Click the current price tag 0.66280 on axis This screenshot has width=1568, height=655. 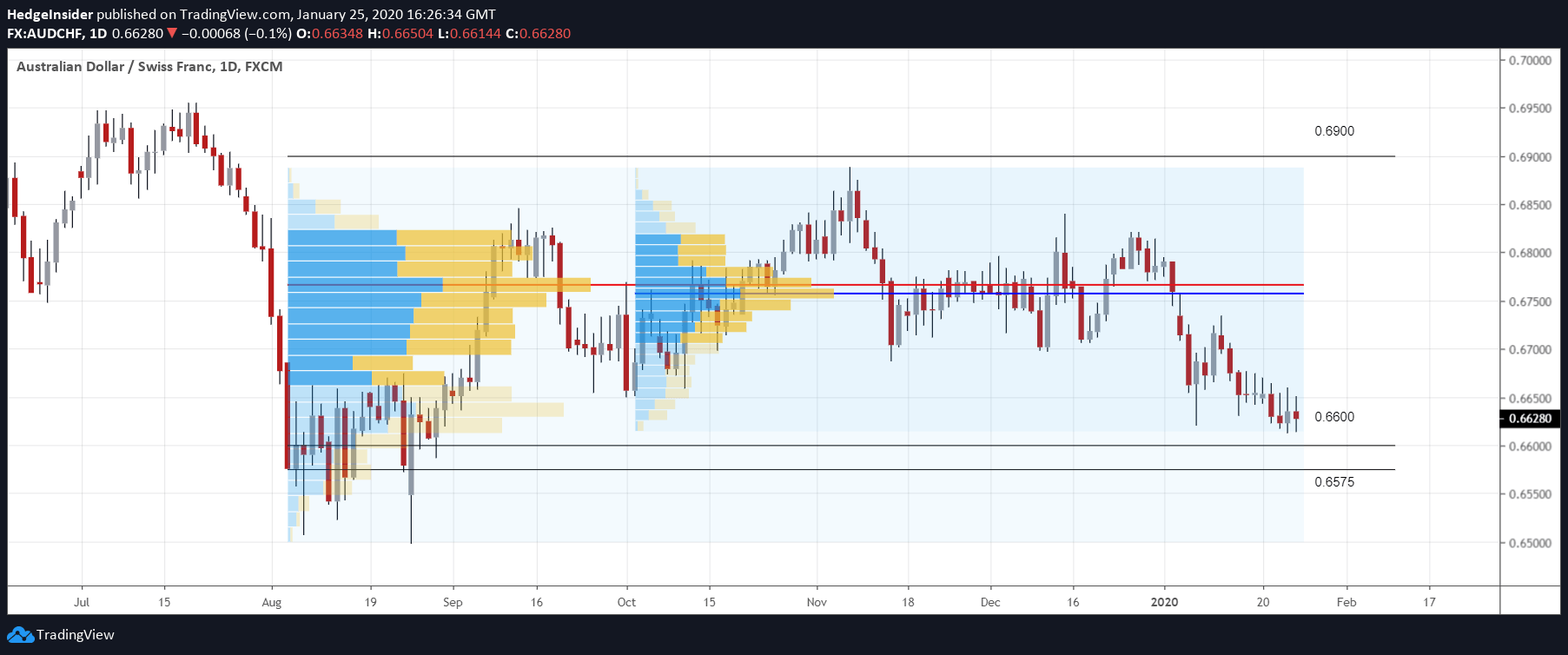[x=1530, y=419]
